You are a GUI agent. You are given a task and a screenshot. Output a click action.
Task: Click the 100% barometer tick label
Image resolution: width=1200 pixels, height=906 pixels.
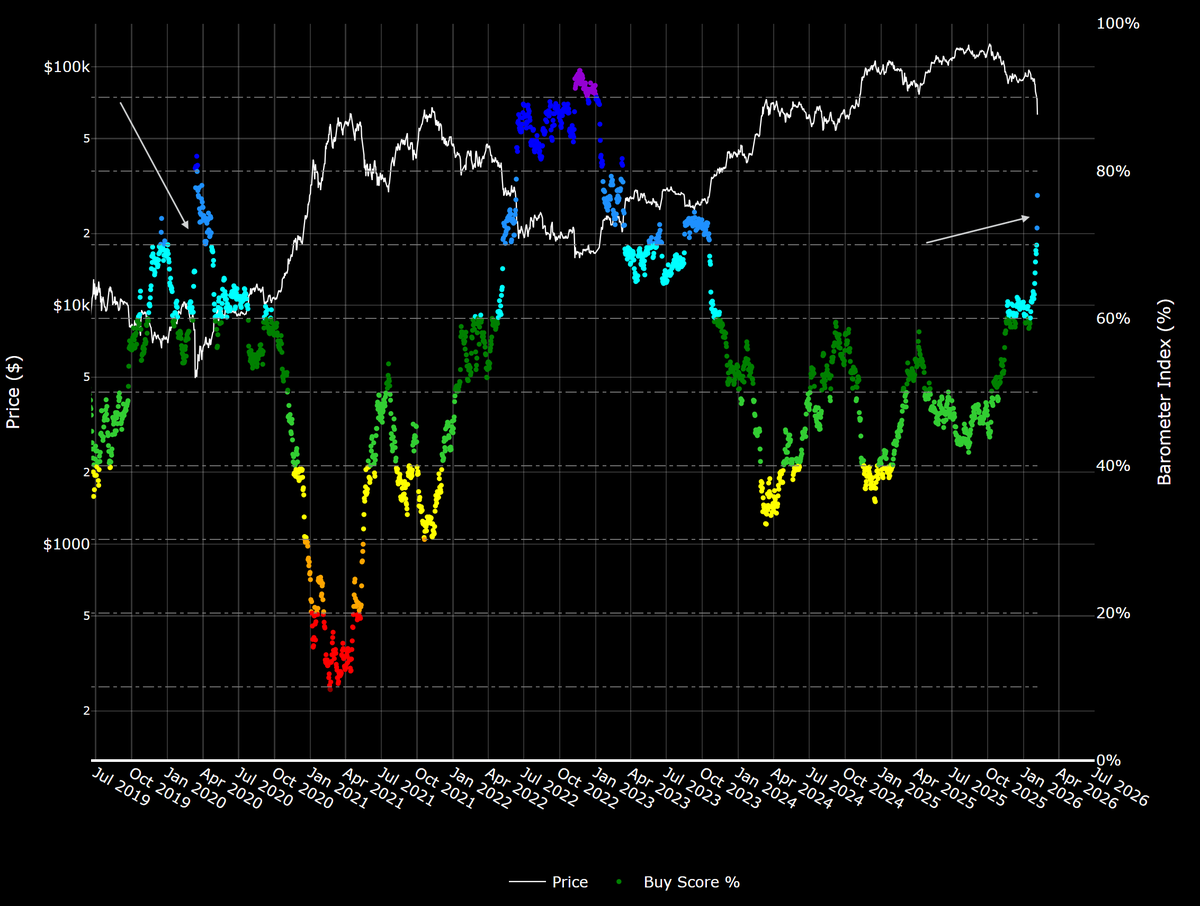[x=1118, y=23]
